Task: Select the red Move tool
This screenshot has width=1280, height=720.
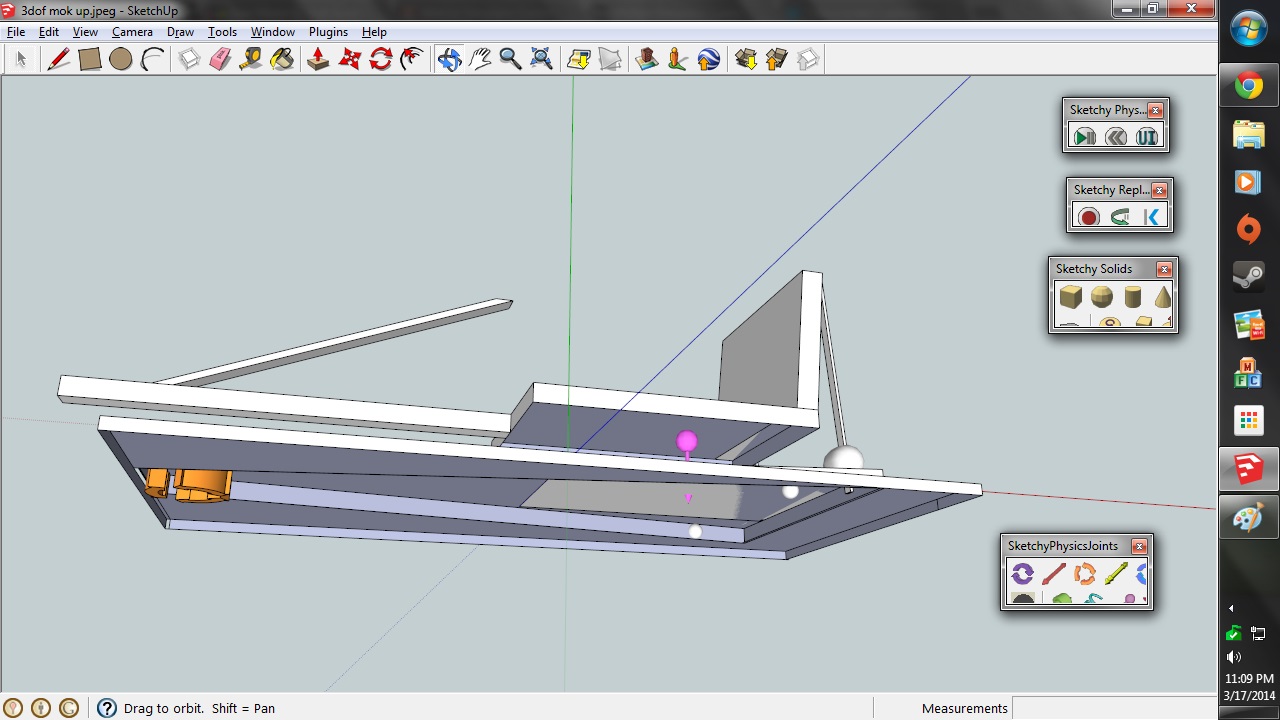Action: [x=349, y=60]
